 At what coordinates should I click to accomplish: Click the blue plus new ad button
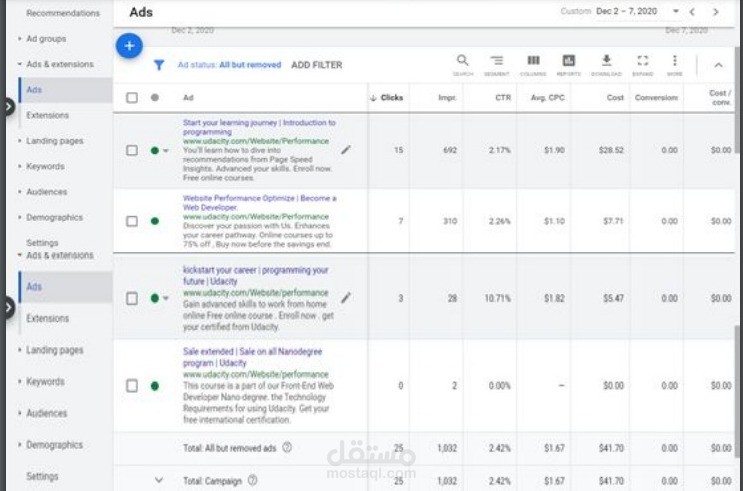pyautogui.click(x=129, y=46)
